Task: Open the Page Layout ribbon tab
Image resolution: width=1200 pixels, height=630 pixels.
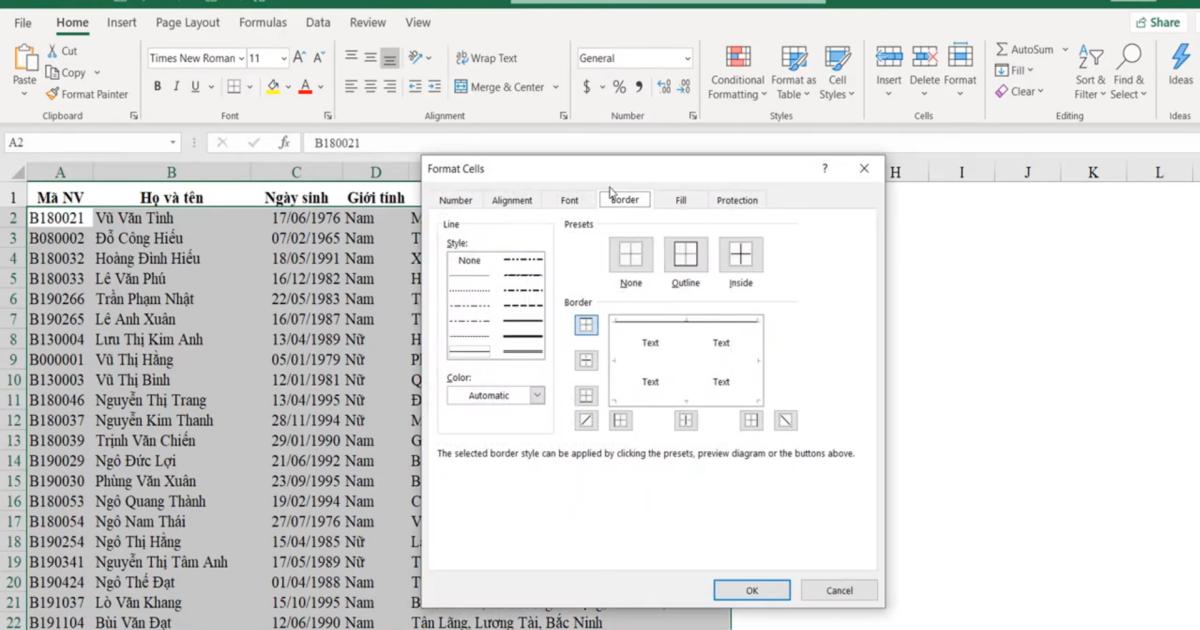Action: pos(187,22)
